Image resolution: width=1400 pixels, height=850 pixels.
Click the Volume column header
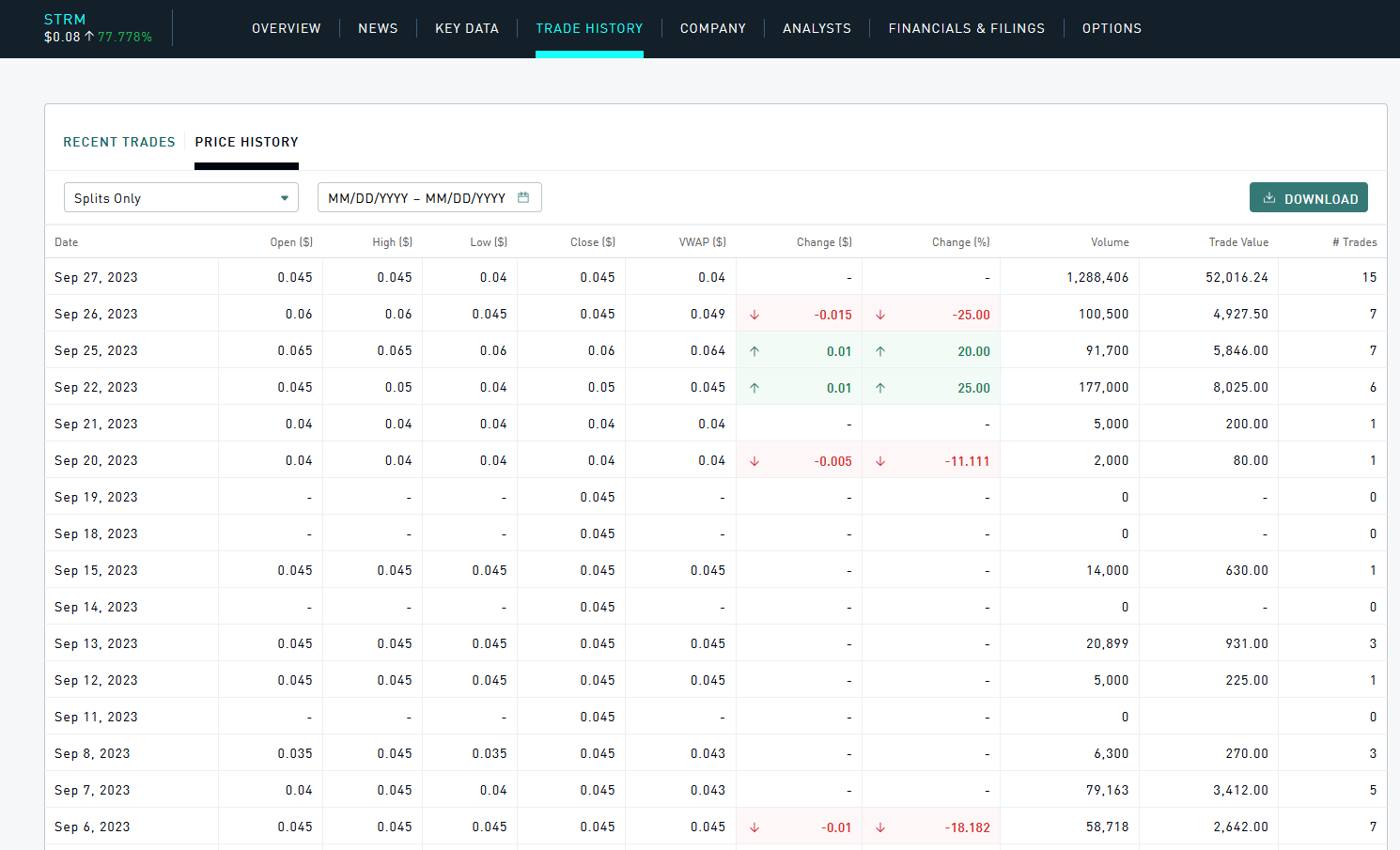1110,242
